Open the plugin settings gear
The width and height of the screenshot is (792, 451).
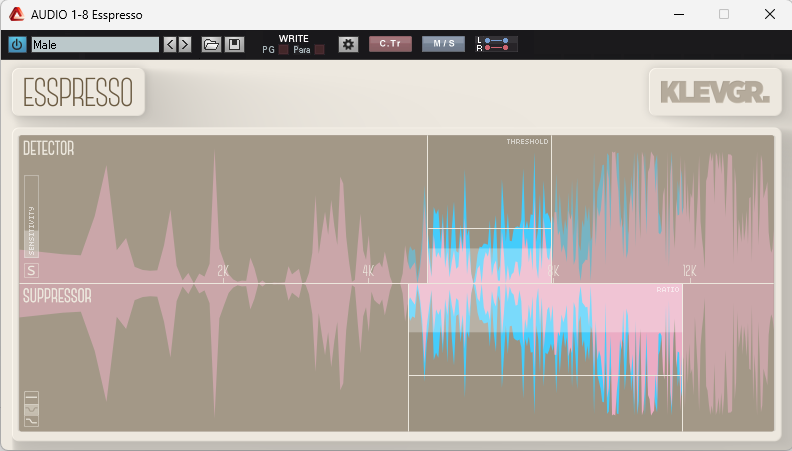pos(348,44)
